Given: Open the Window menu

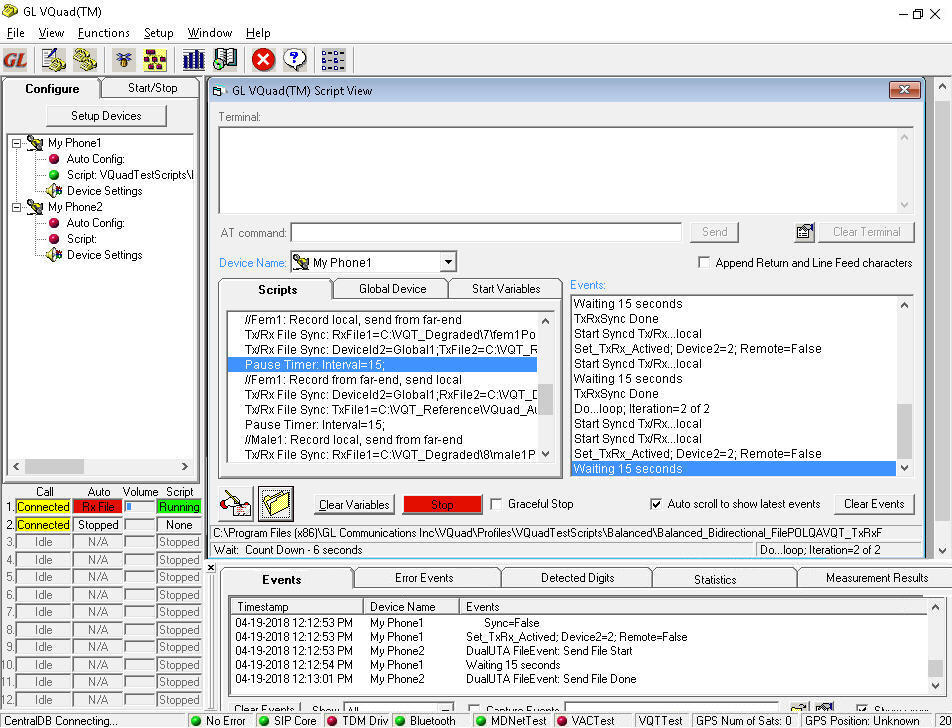Looking at the screenshot, I should [x=209, y=33].
